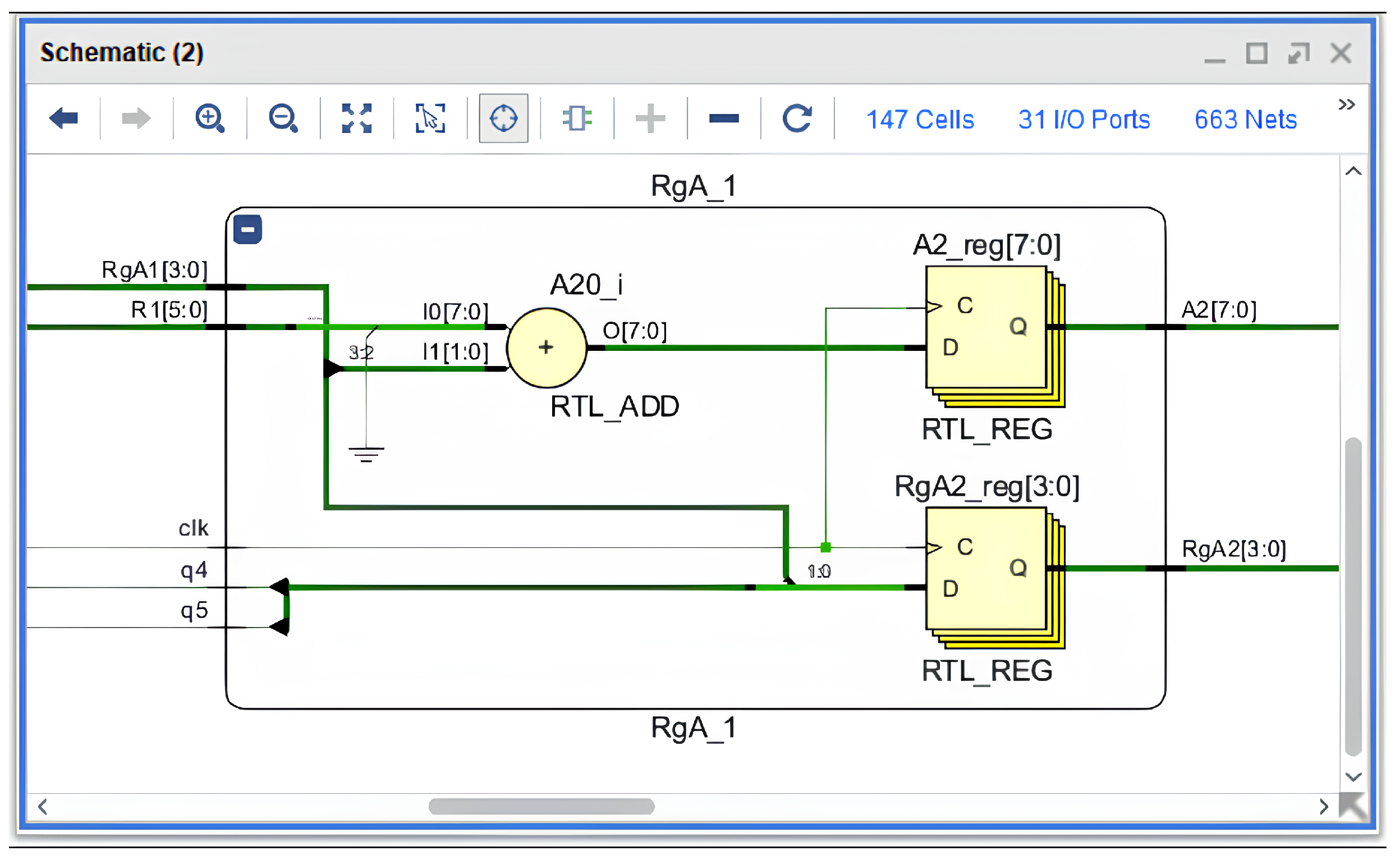Fit schematic to window with zoom fit
Screen dimensions: 1400x860
(x=356, y=118)
